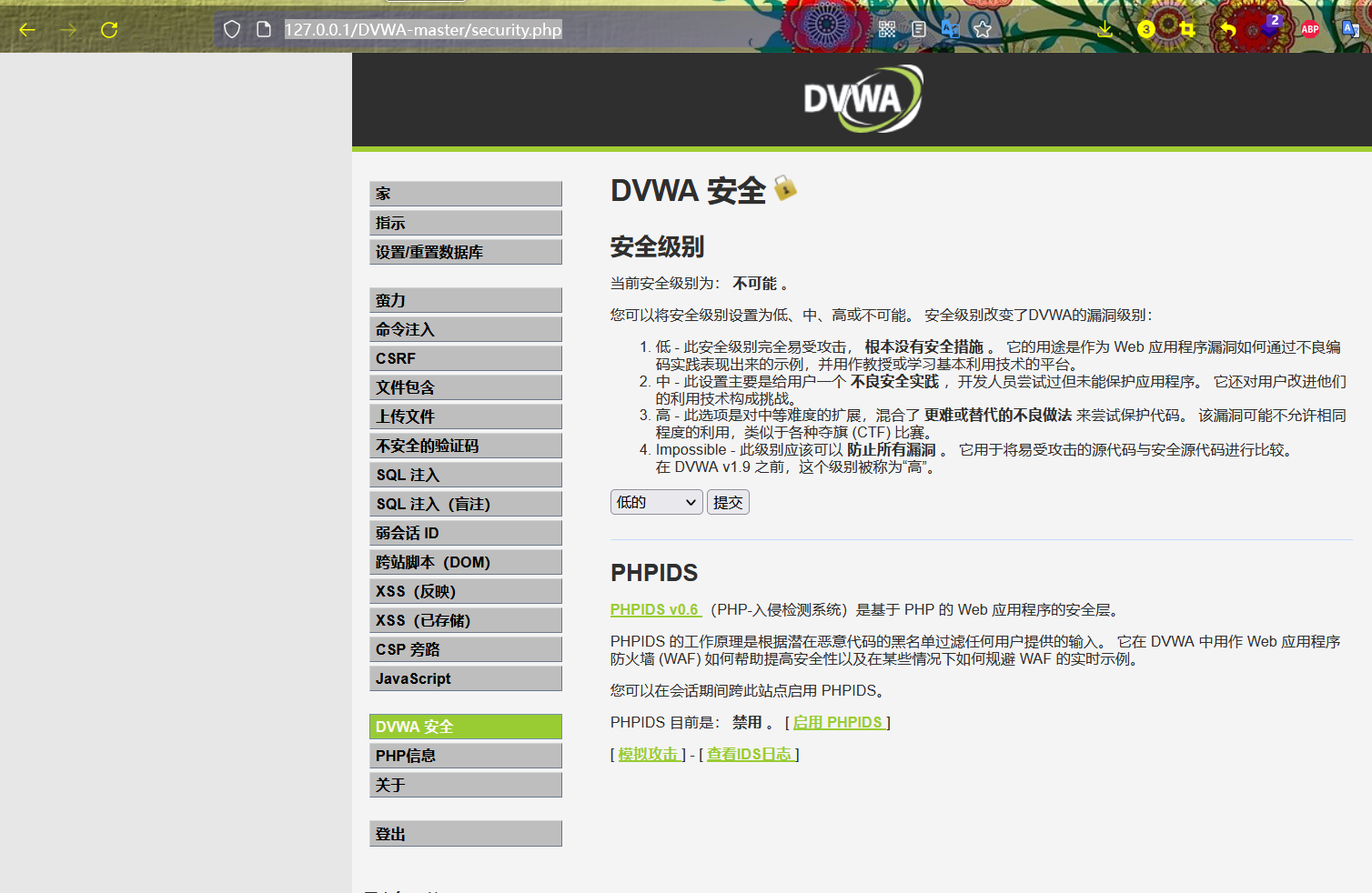Viewport: 1372px width, 893px height.
Task: Click the screenshot crop extension icon
Action: point(1186,28)
